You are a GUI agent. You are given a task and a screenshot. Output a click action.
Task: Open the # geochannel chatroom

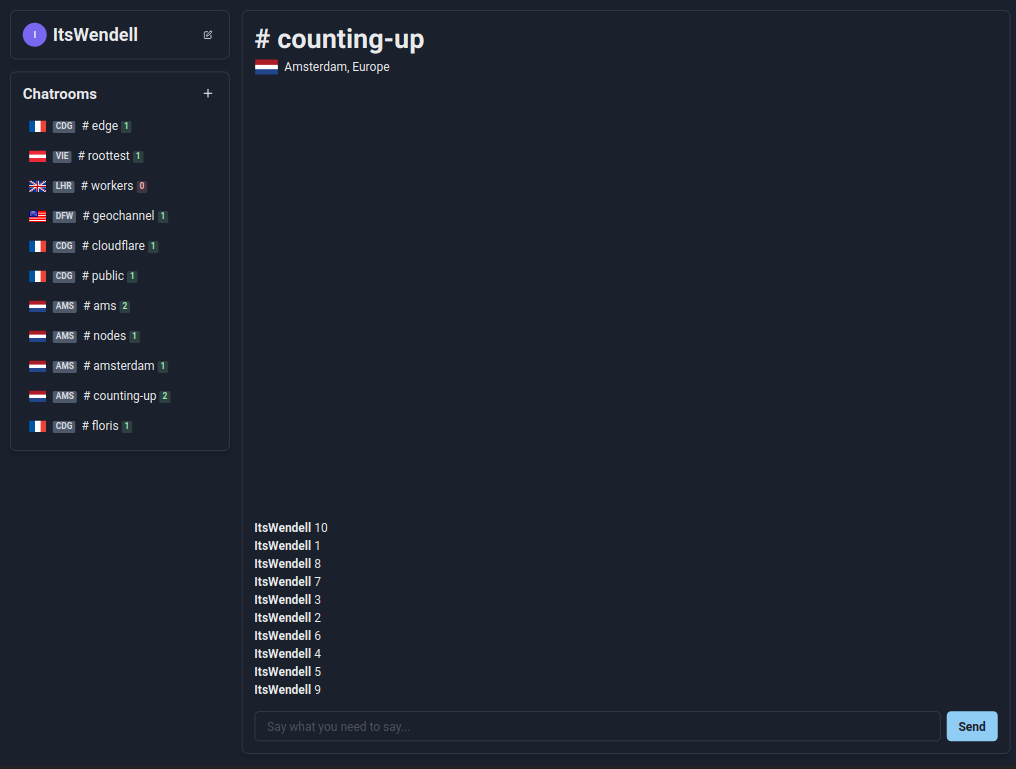[x=120, y=216]
